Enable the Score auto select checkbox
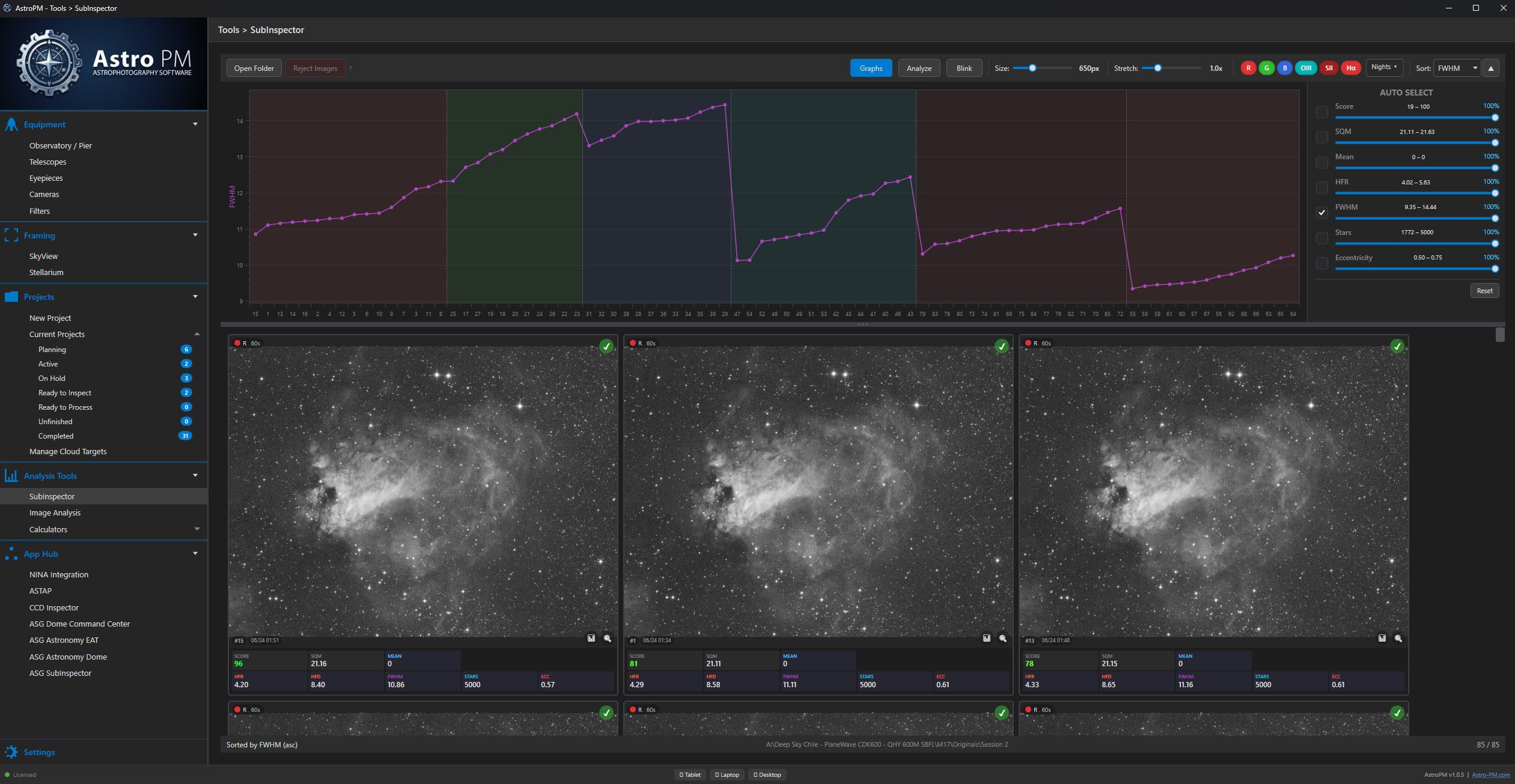Screen dimensions: 1515x784 click(1321, 112)
